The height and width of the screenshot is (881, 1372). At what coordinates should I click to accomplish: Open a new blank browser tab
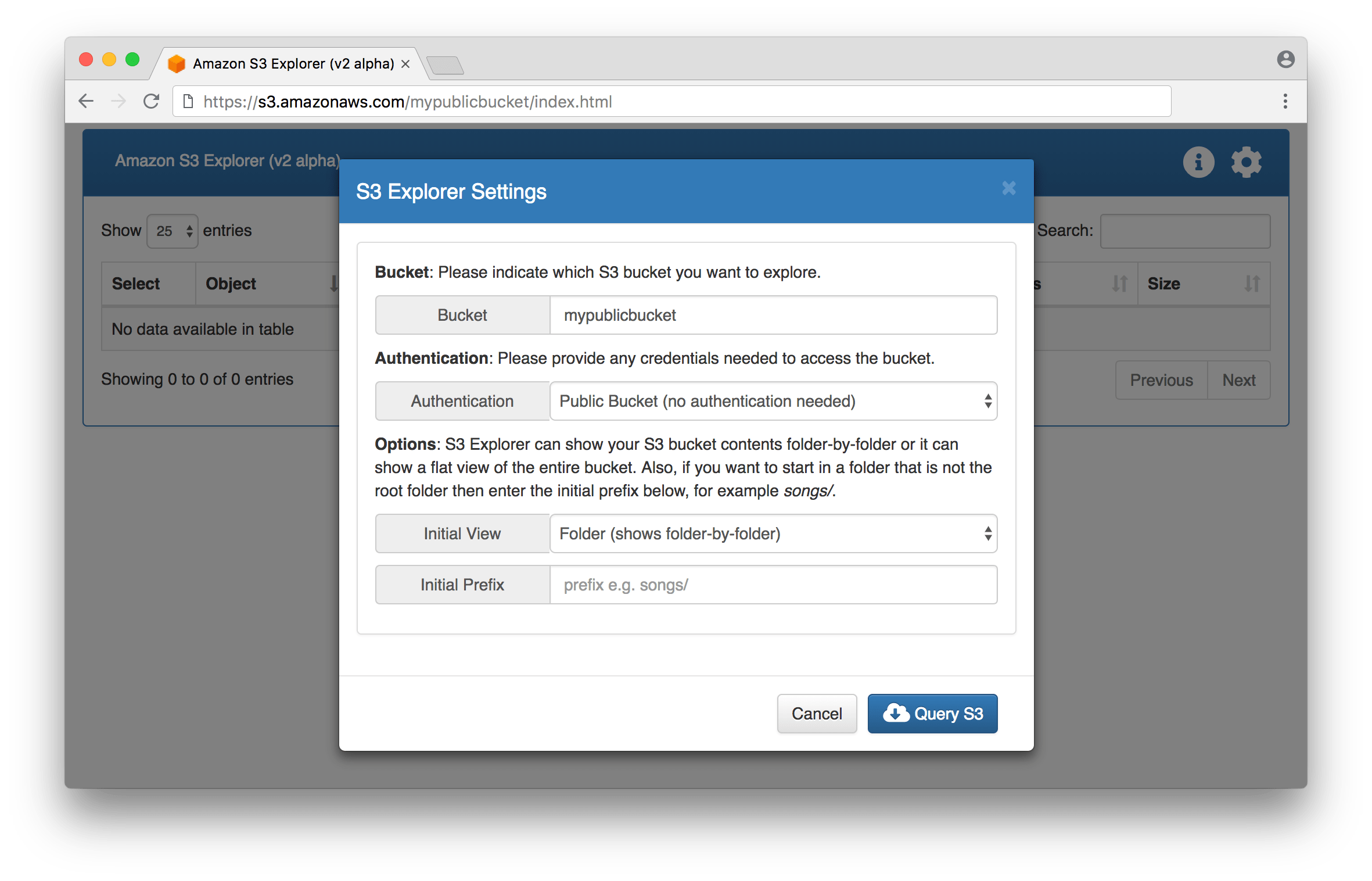coord(446,65)
